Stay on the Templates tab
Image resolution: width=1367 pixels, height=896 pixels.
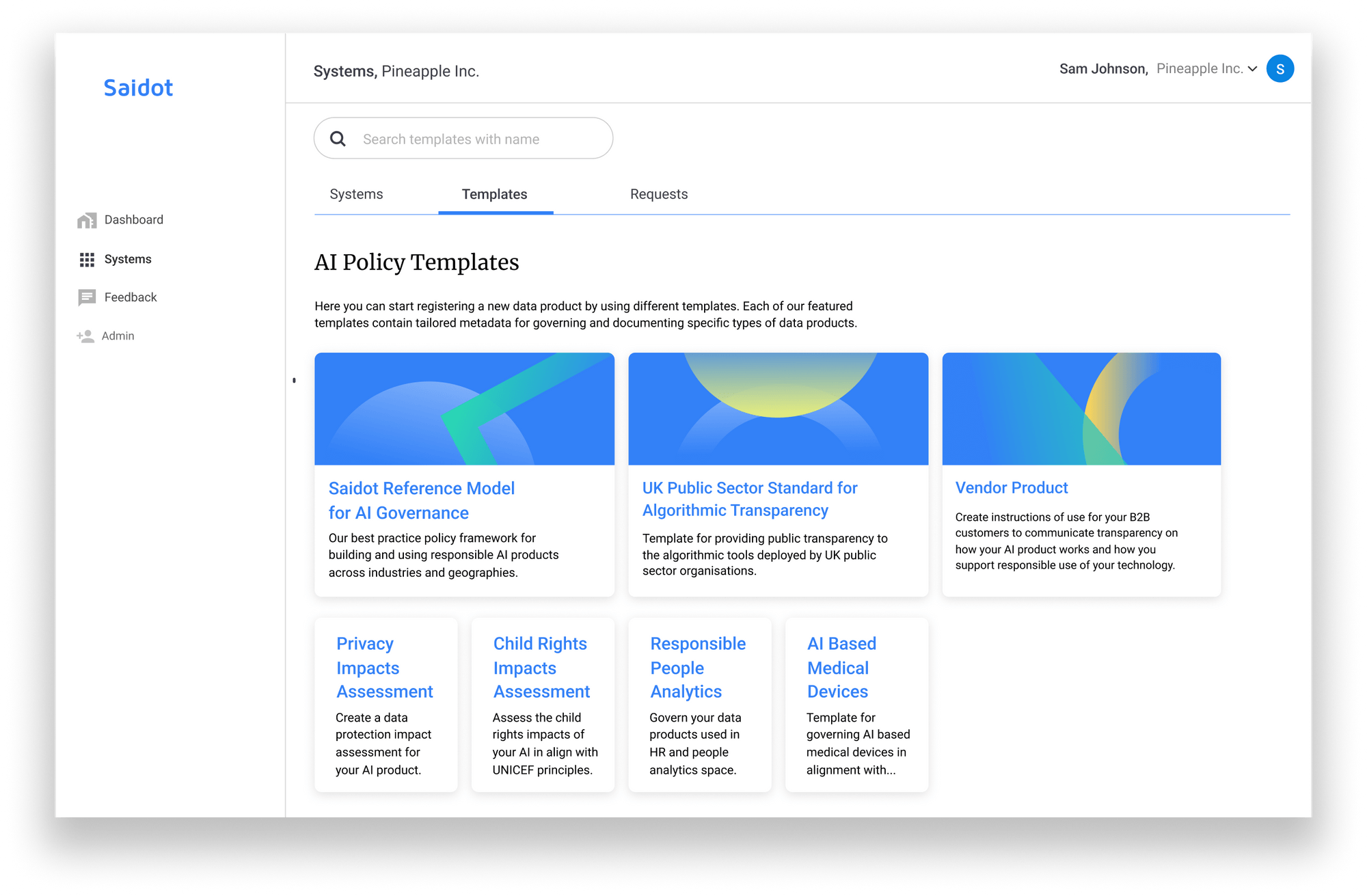click(x=494, y=194)
